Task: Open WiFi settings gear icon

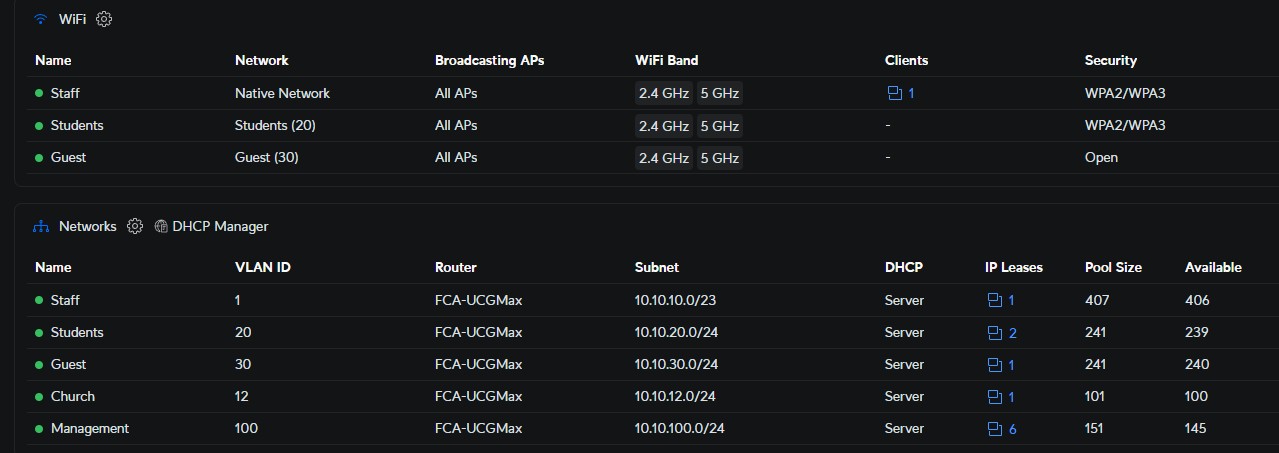Action: [104, 19]
